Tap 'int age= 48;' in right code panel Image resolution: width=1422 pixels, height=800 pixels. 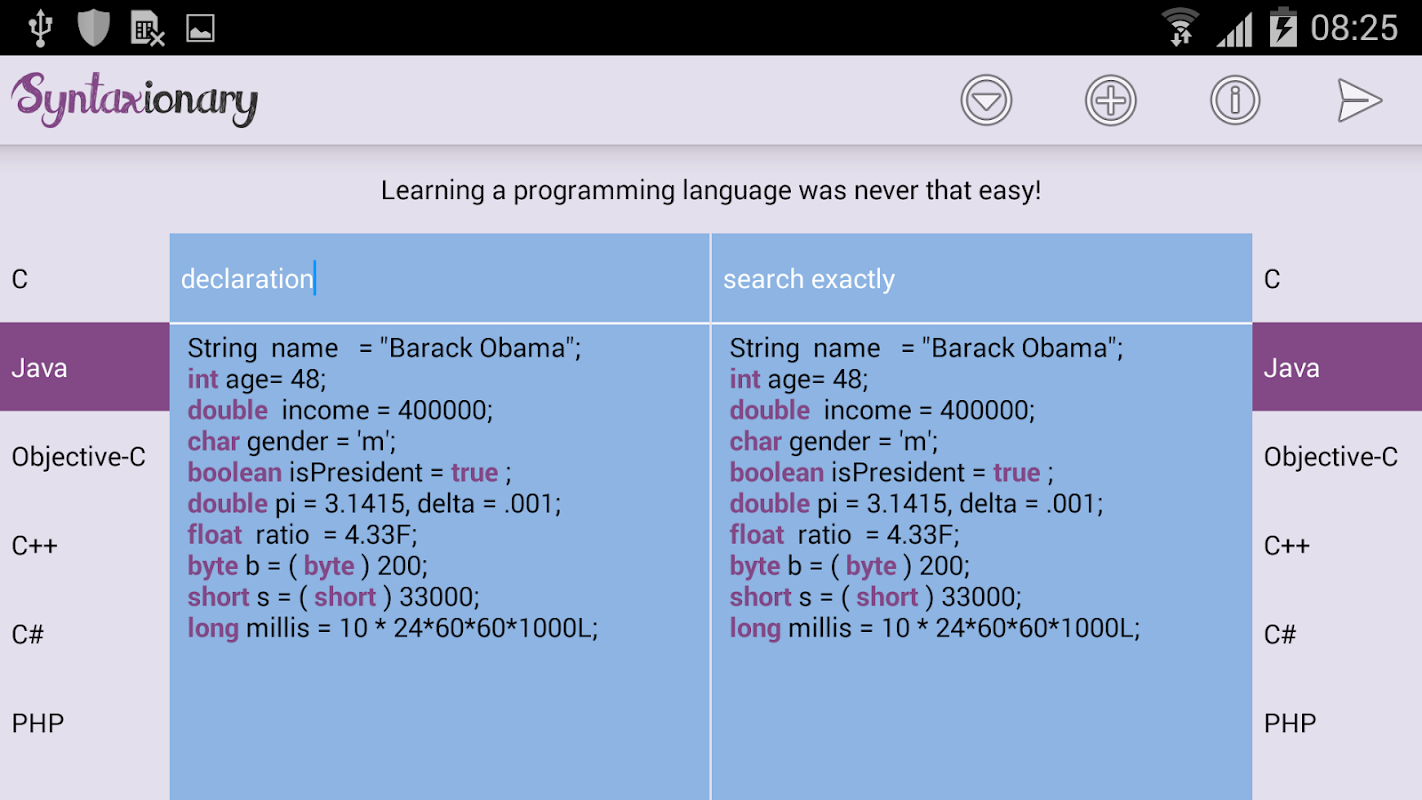(x=799, y=379)
